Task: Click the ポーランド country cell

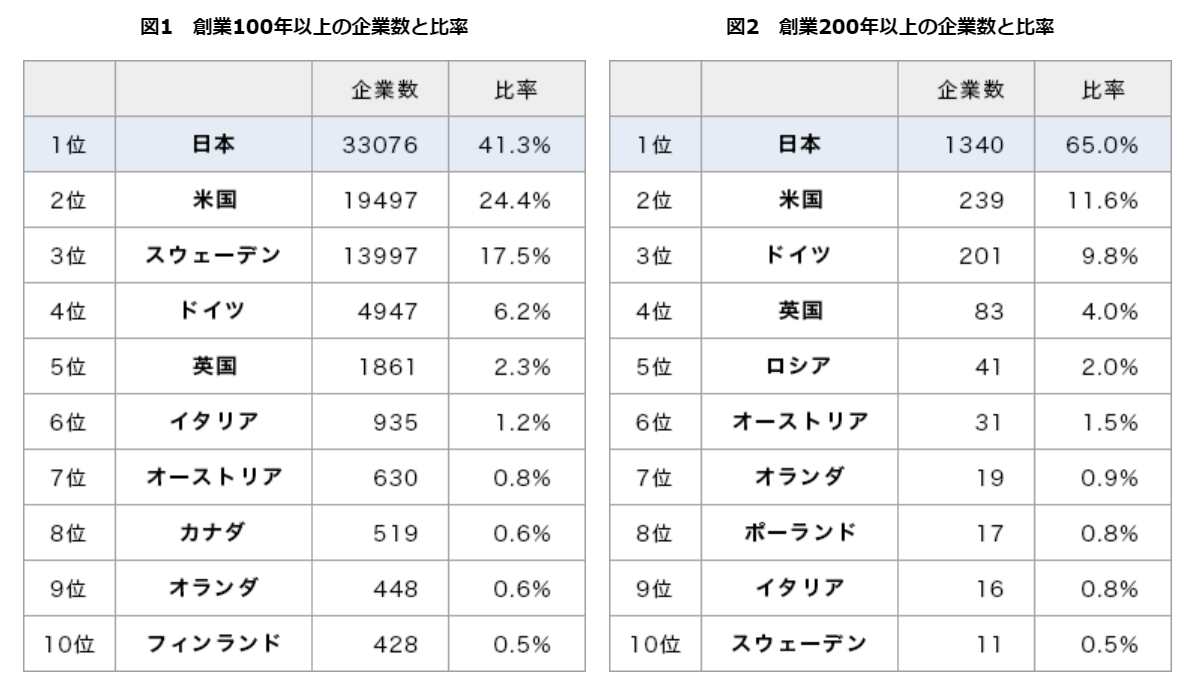Action: 800,531
